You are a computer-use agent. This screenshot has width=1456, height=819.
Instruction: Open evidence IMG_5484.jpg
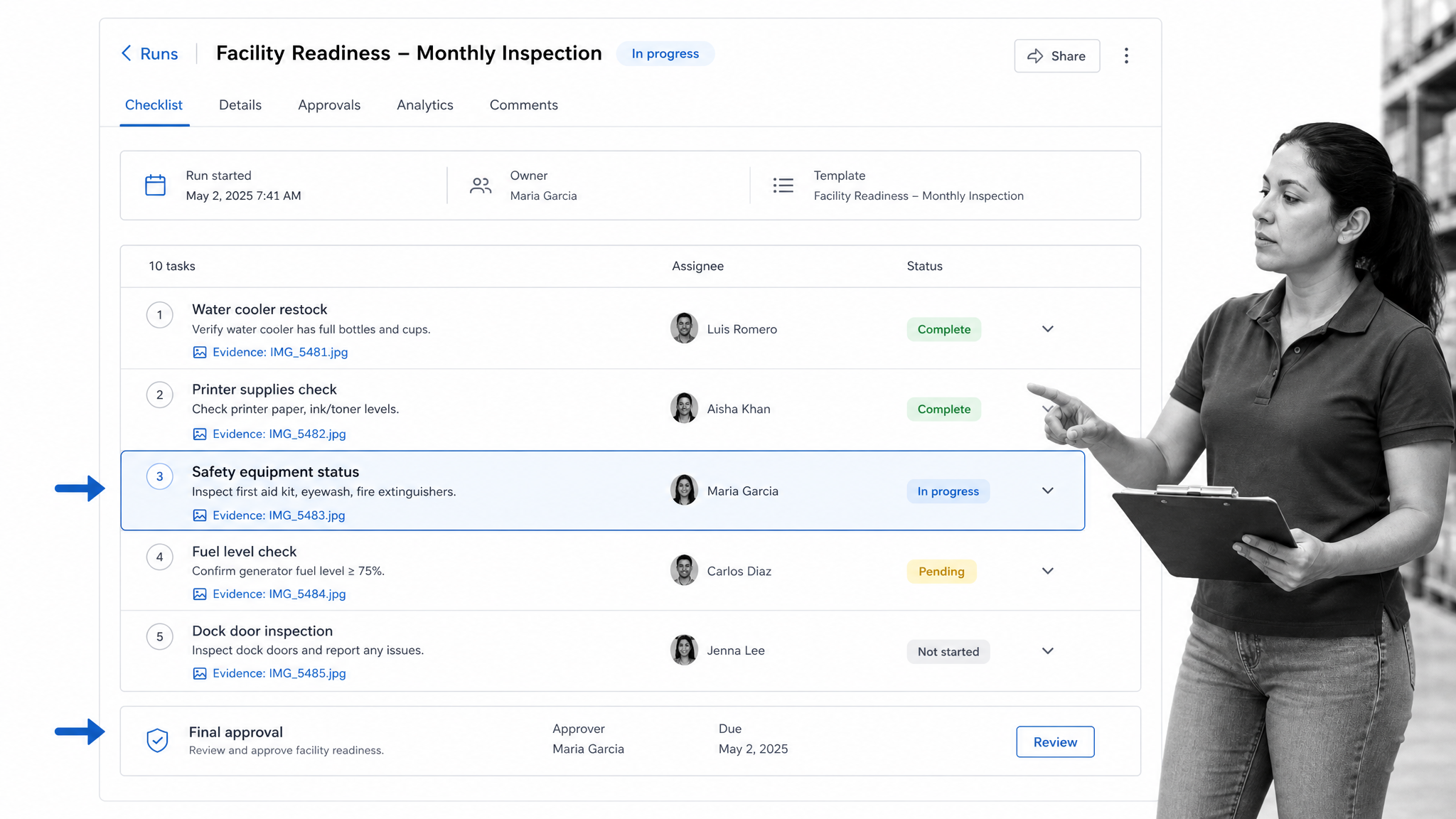point(279,594)
